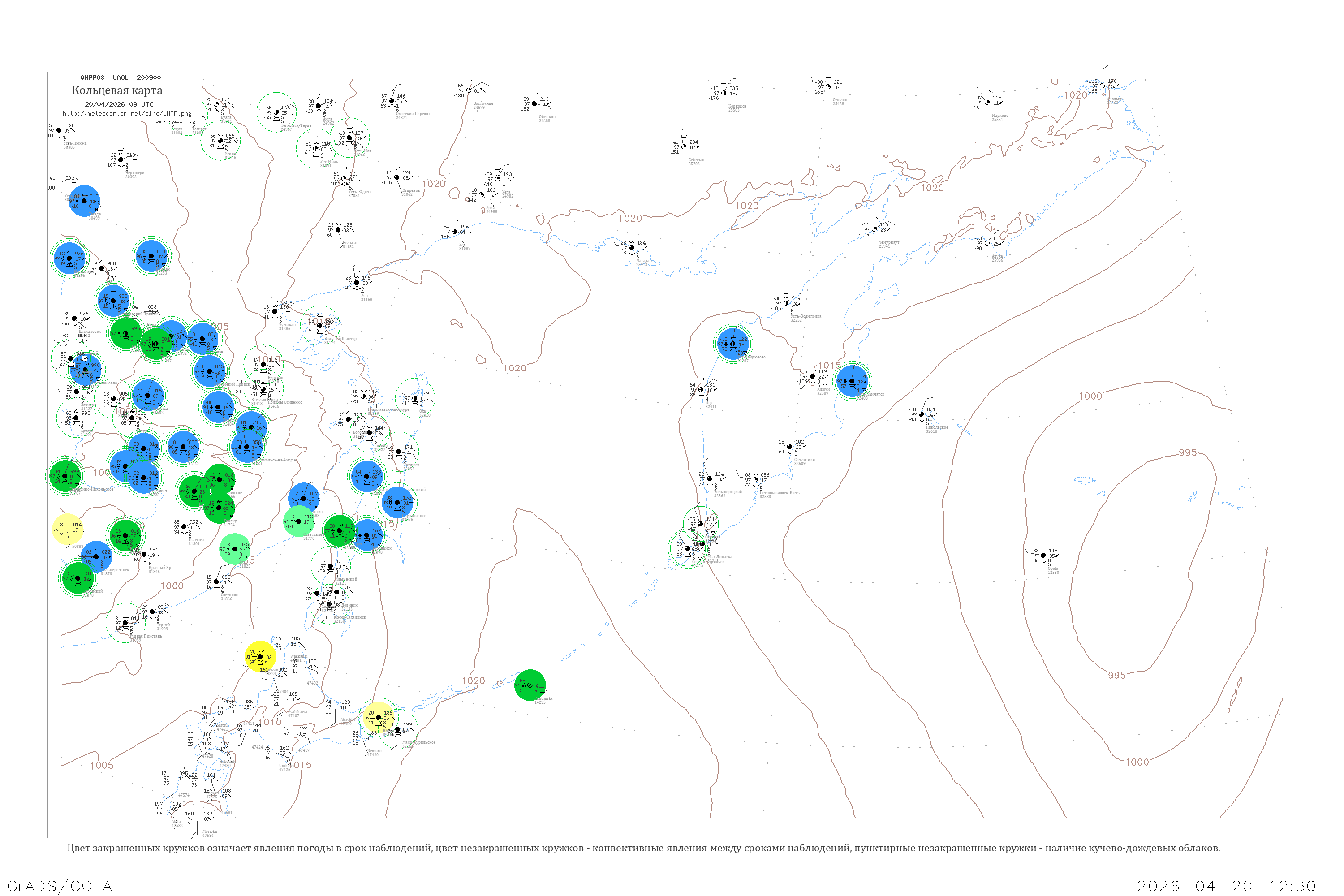Click the pale yellow circle near Abashiri
This screenshot has width=1344, height=896.
[x=377, y=718]
